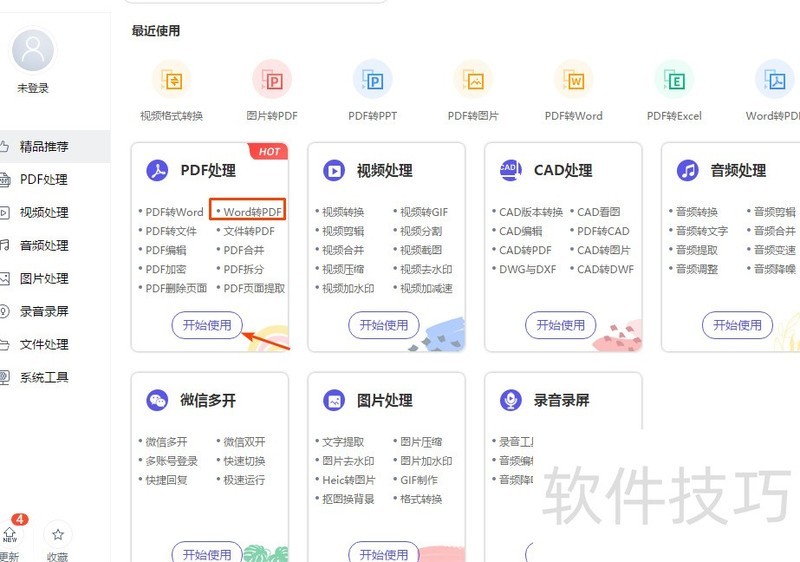Select 视频处理 in the sidebar
The width and height of the screenshot is (800, 562).
44,213
